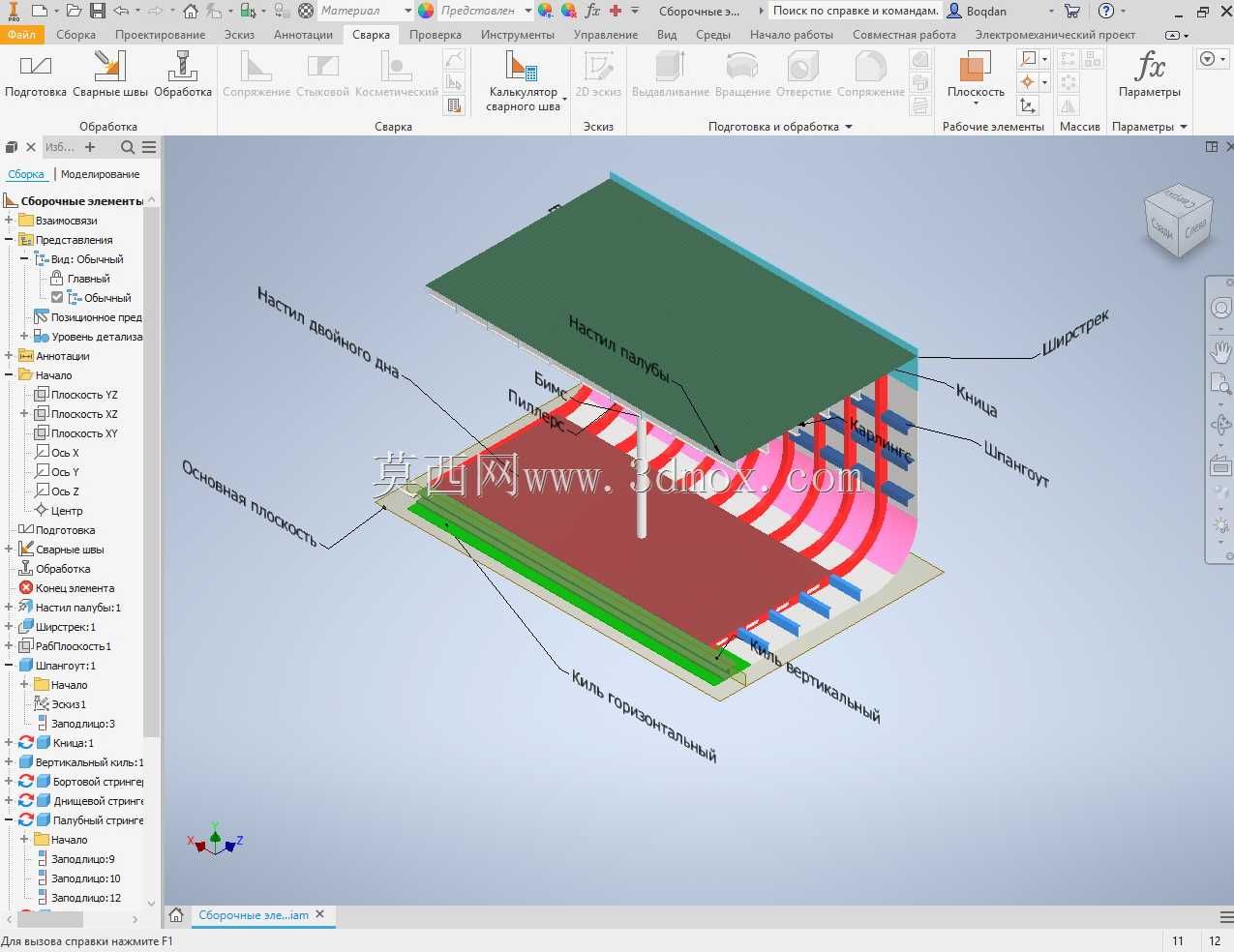Expand the Уровень детализации node
Screen dimensions: 1234x952
[24, 336]
